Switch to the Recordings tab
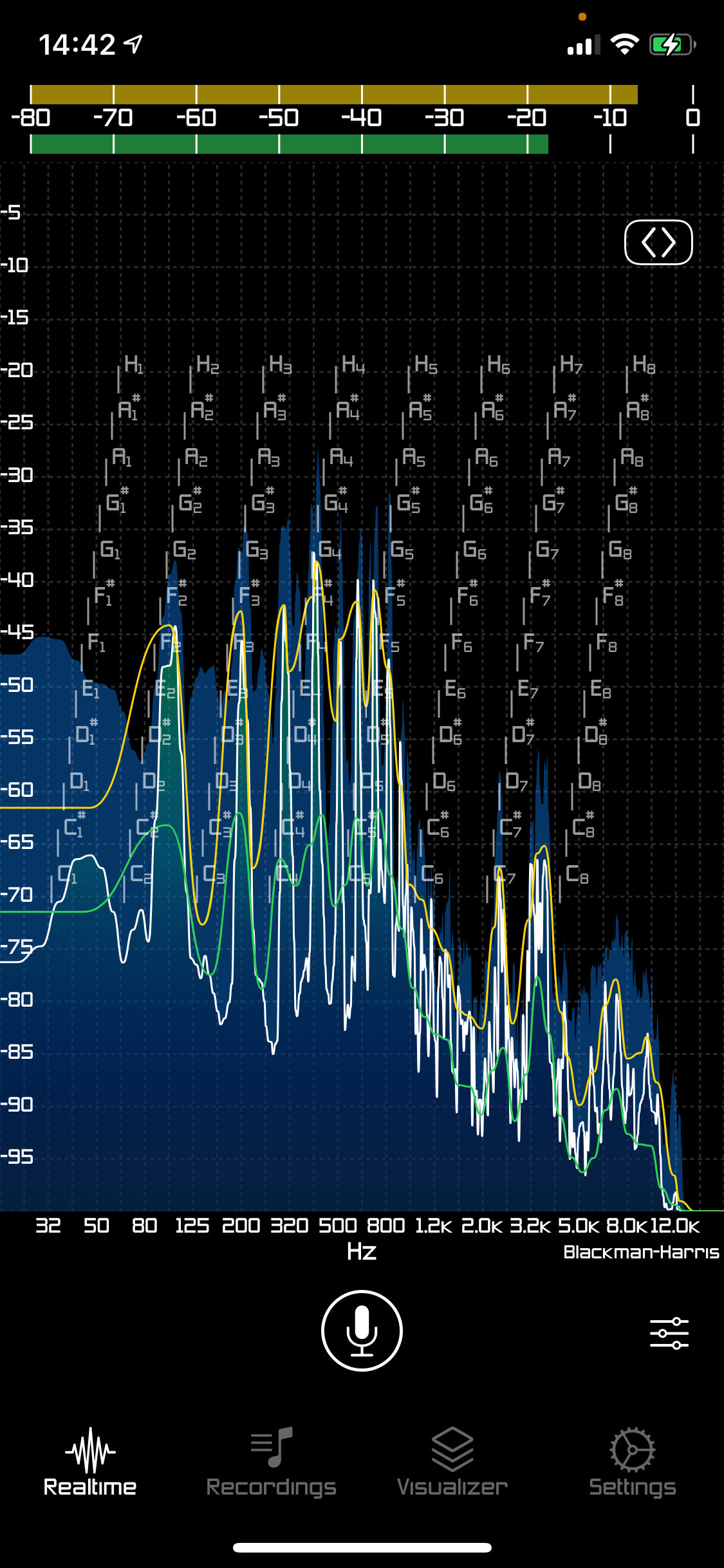 271,1461
